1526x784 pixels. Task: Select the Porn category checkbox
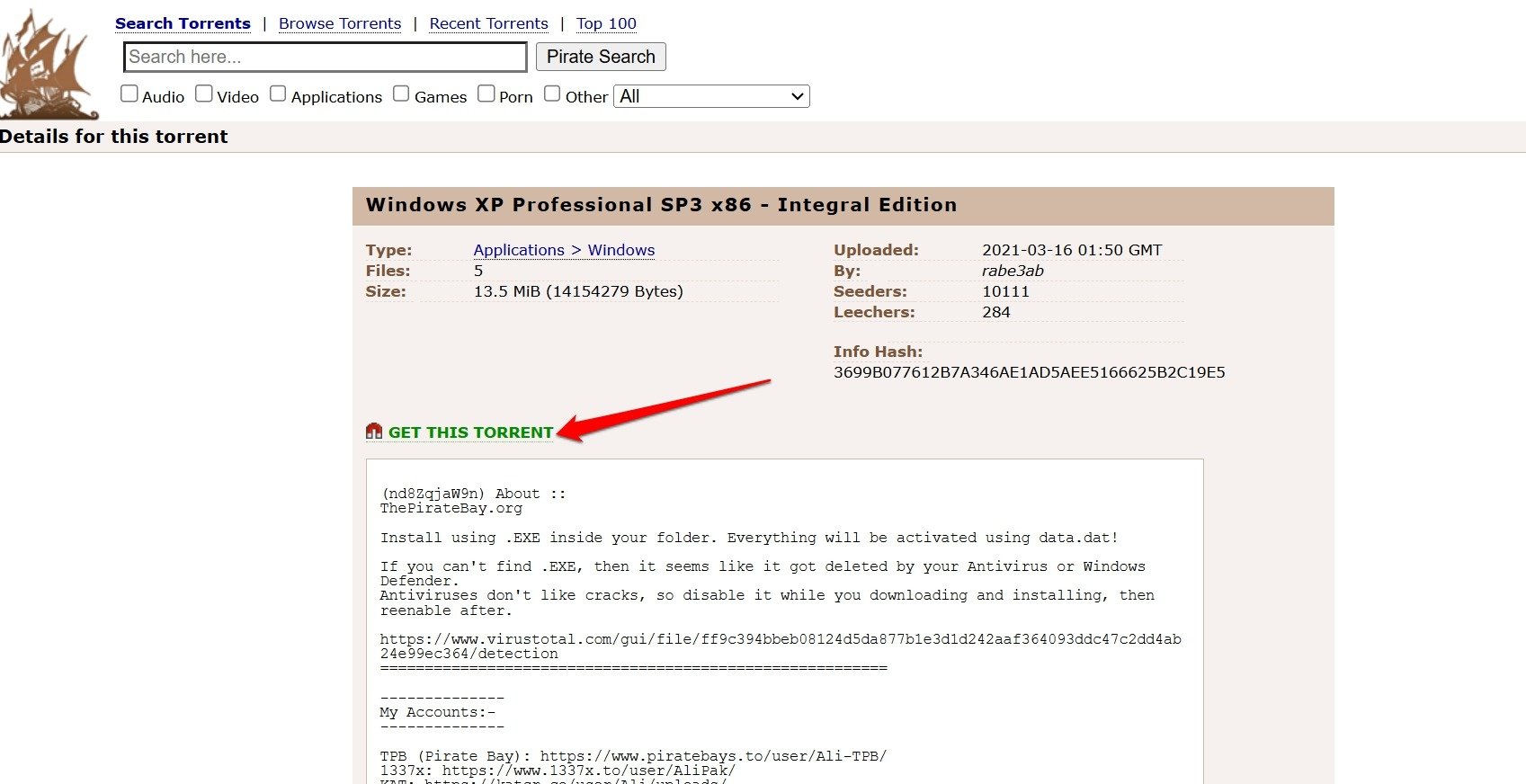[486, 94]
